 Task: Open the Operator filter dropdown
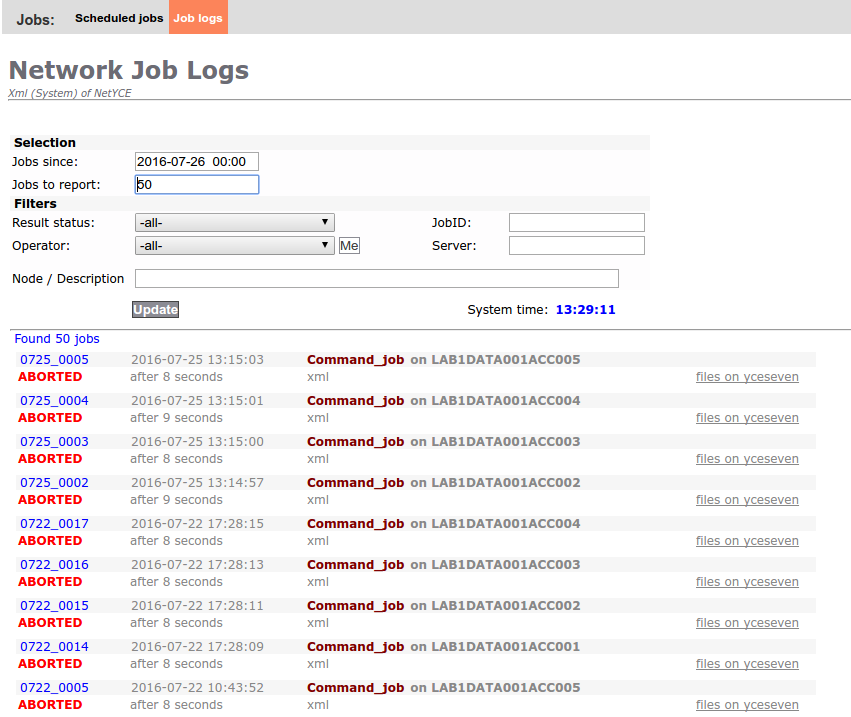coord(234,245)
